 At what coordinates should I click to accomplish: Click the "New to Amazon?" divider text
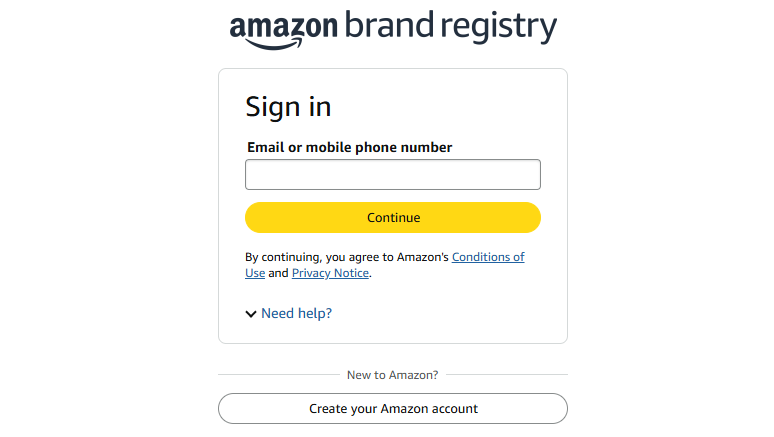[x=392, y=375]
